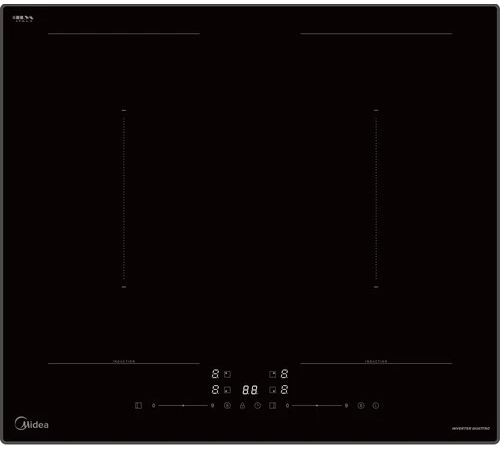Tap the 9 end of left slider
This screenshot has width=500, height=450.
[x=213, y=405]
